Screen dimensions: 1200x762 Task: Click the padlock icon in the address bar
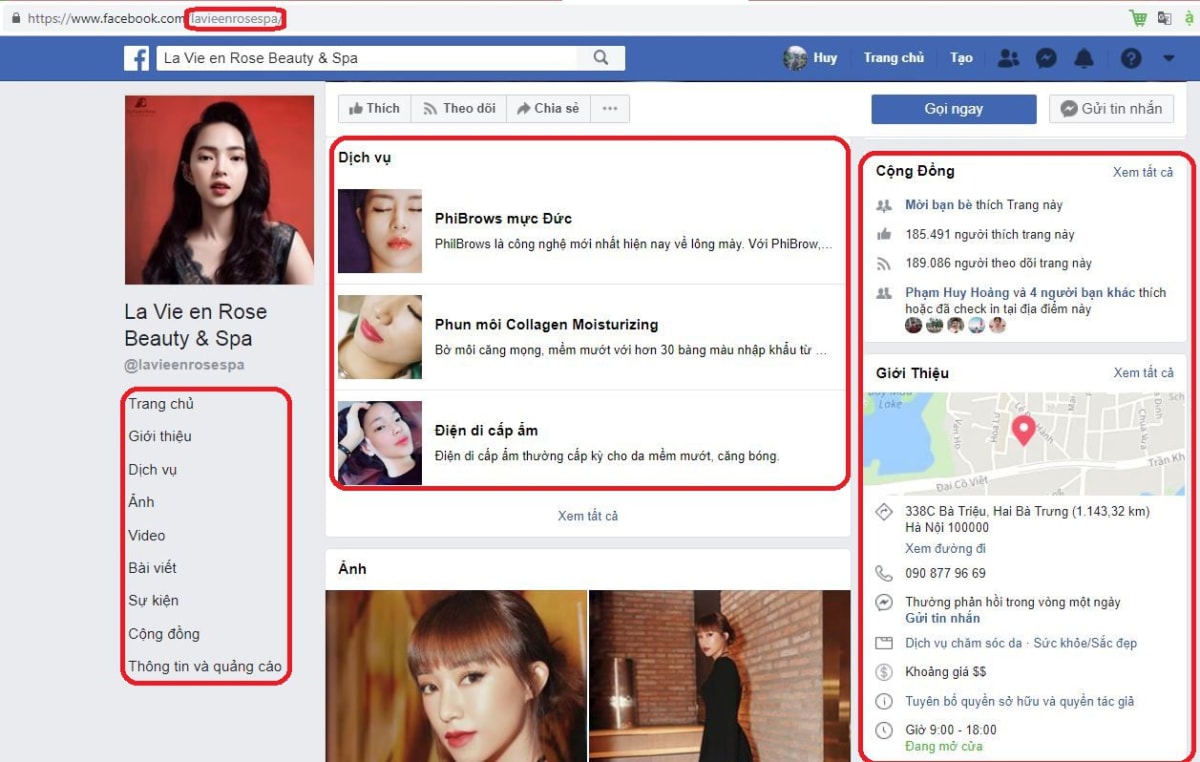[15, 18]
